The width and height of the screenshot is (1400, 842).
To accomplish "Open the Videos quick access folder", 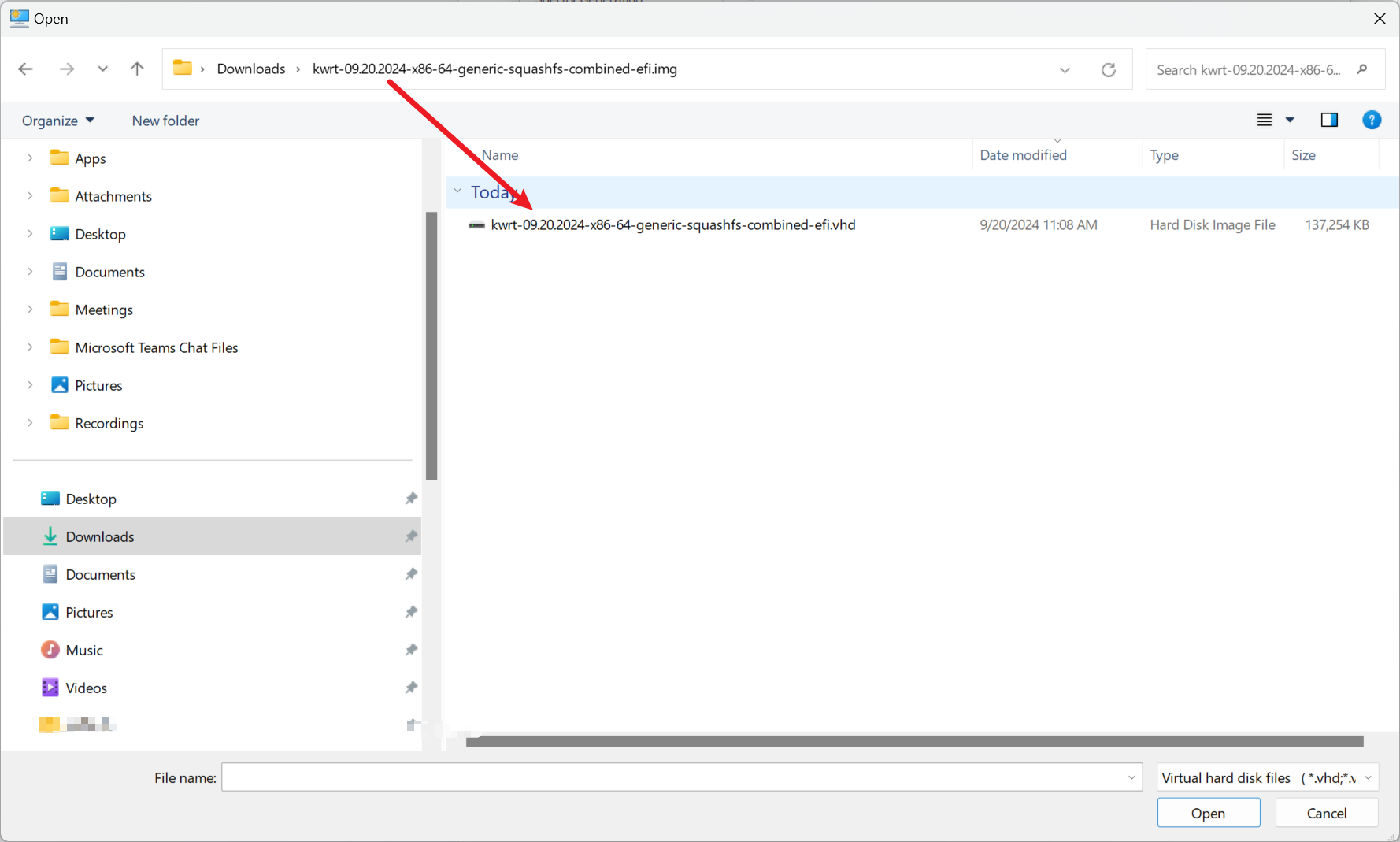I will point(86,688).
